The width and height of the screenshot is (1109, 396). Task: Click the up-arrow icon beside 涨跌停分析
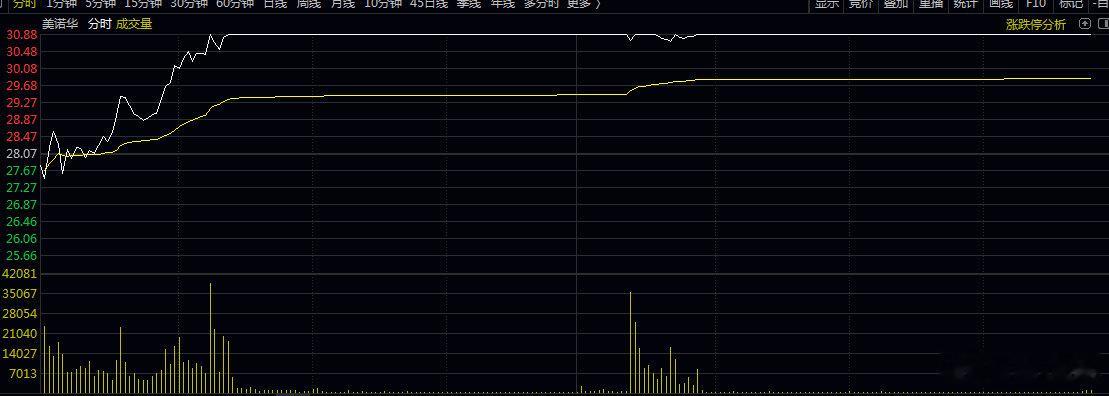[1084, 24]
